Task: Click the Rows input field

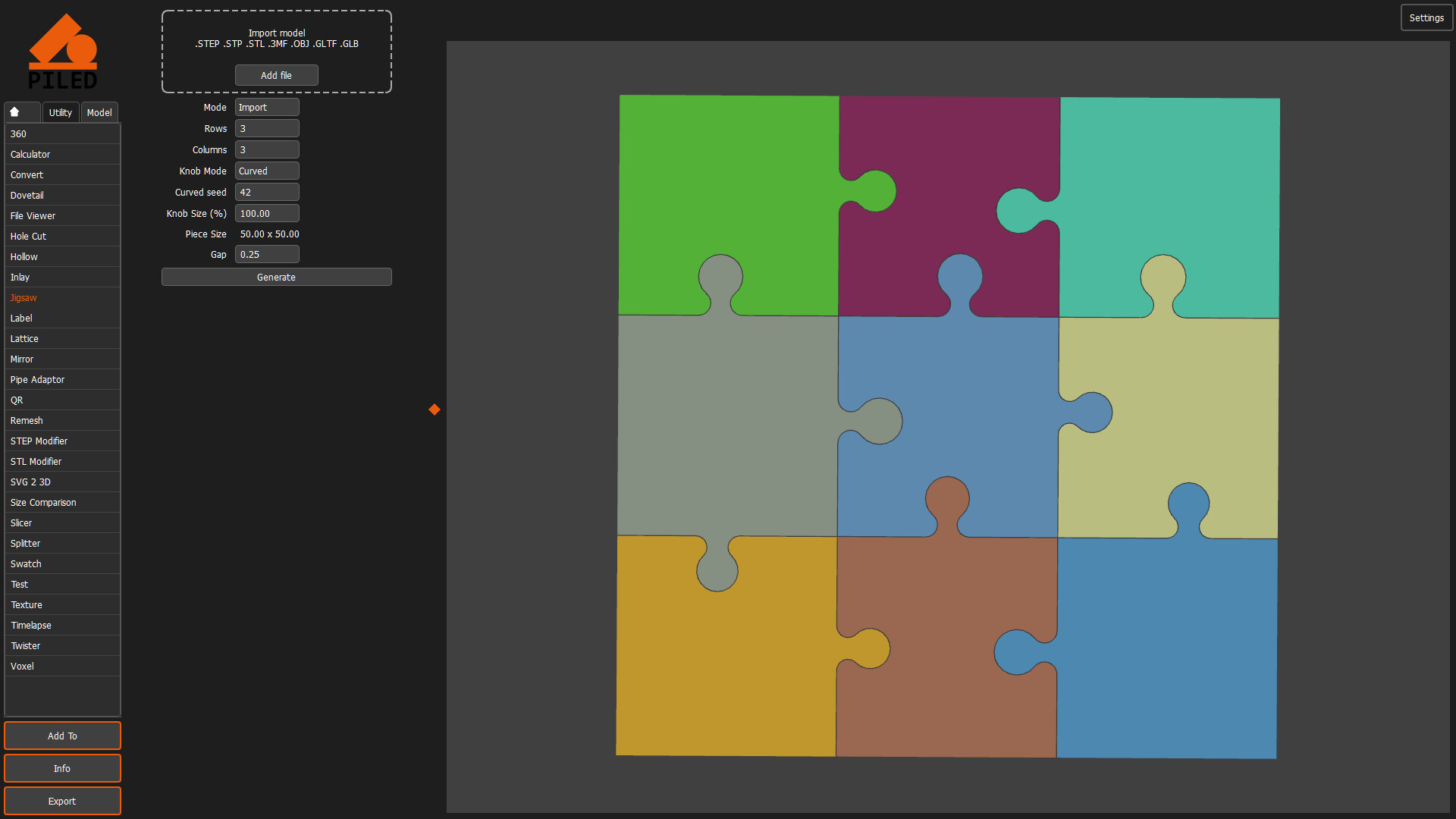Action: 267,129
